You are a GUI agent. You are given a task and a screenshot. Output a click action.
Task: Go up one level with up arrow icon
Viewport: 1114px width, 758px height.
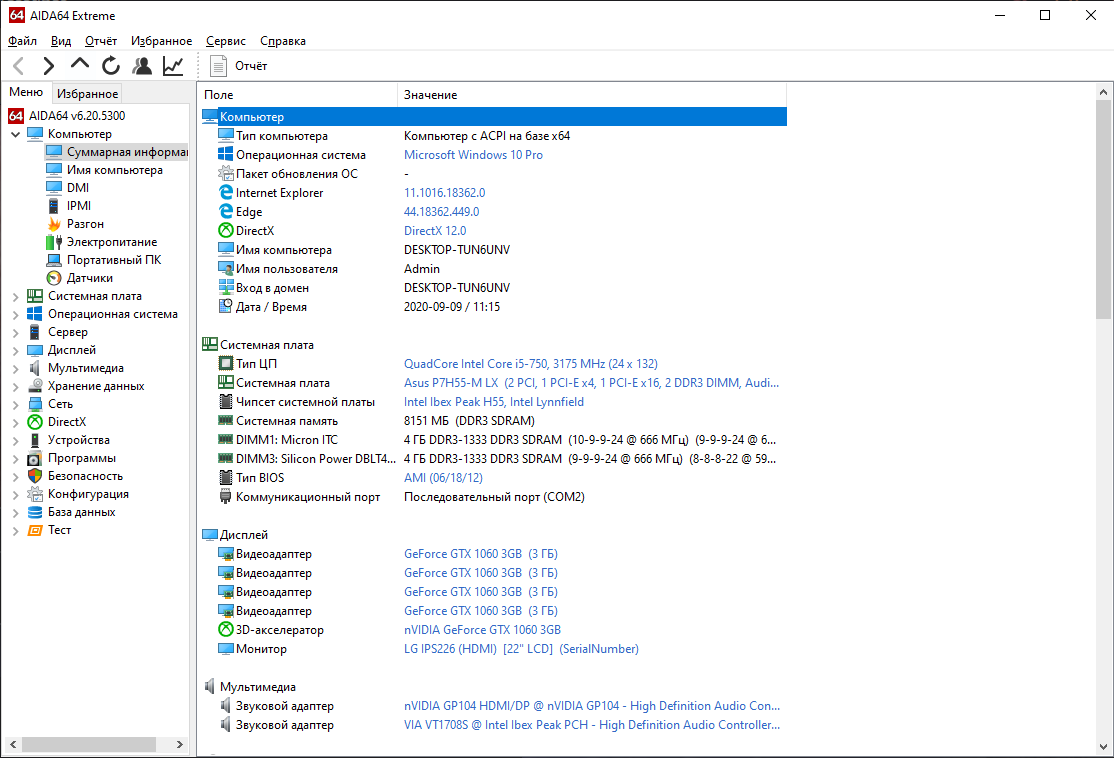(x=80, y=64)
